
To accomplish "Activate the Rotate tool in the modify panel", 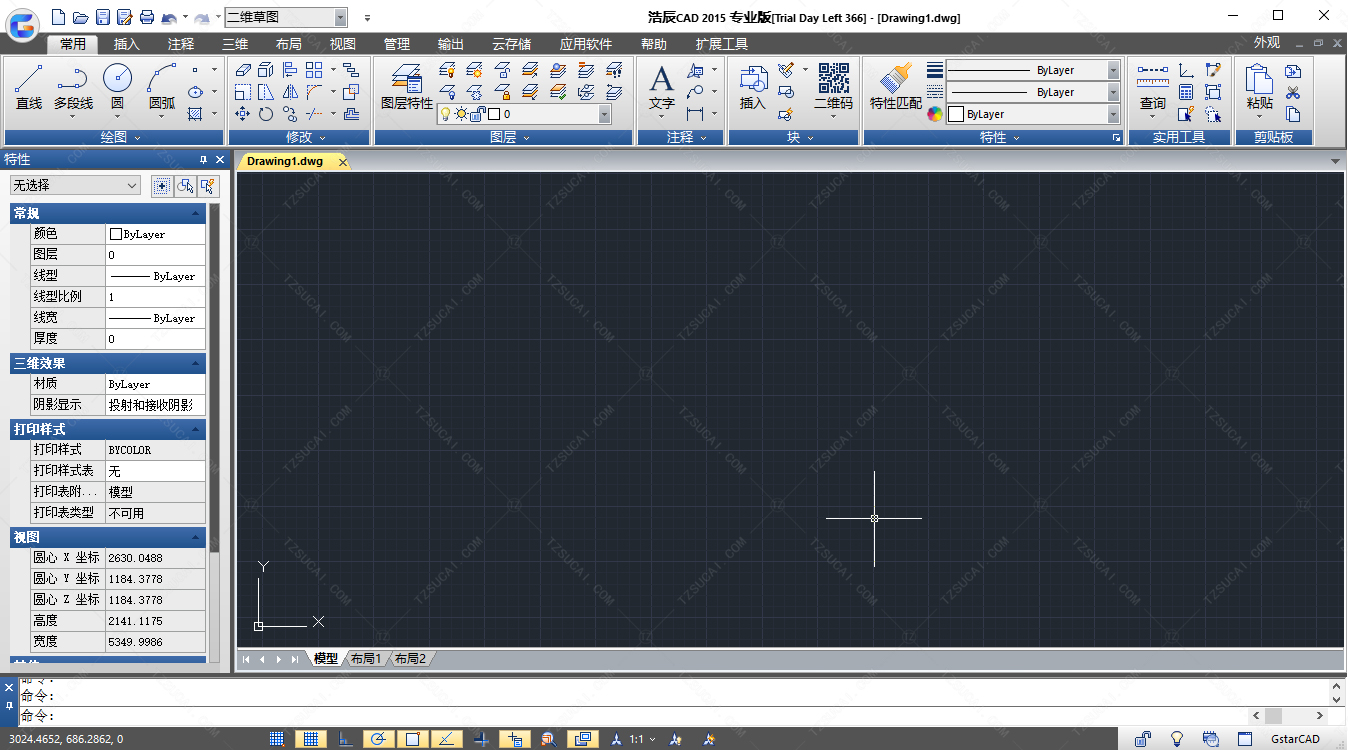I will click(265, 114).
